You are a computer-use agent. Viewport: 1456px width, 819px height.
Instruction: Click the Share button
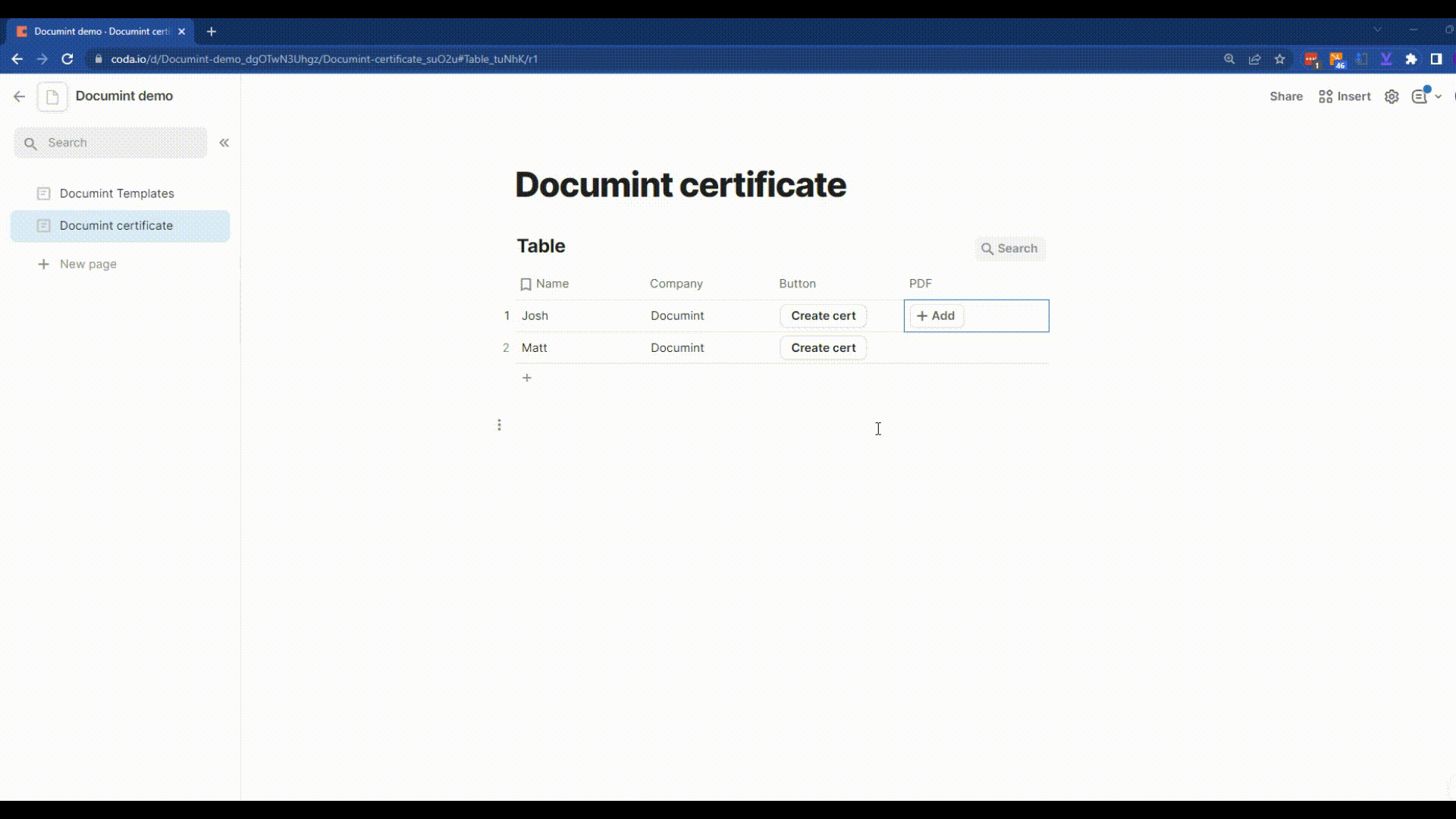coord(1286,96)
